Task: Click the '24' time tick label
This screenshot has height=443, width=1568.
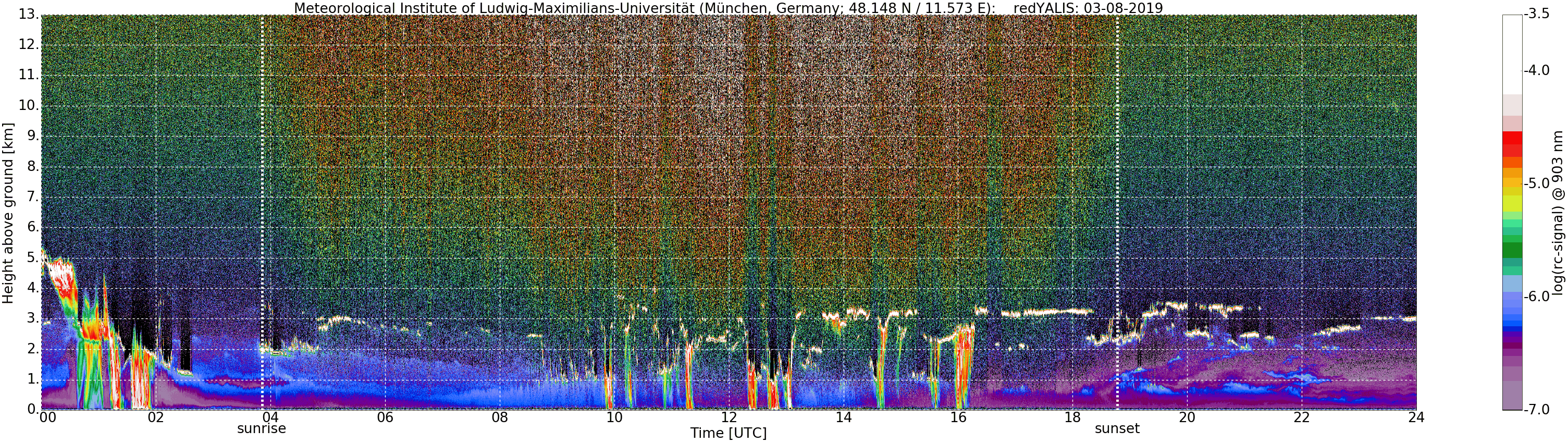Action: coord(1416,417)
